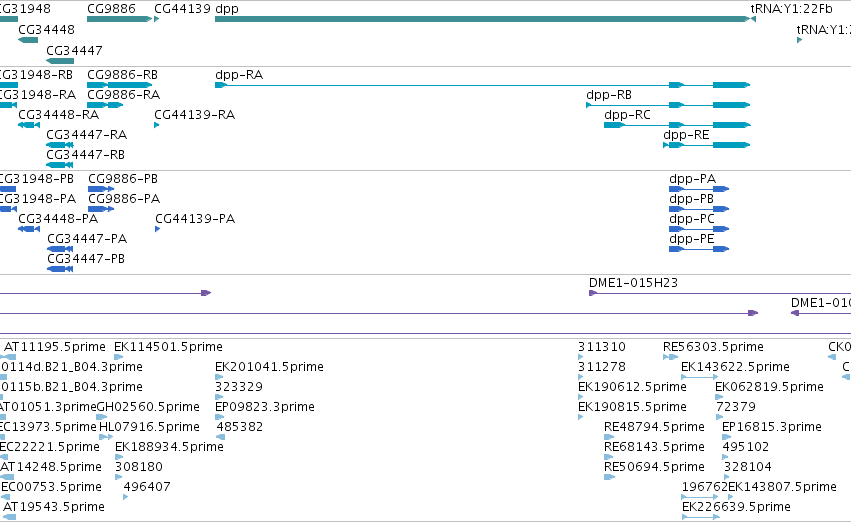Screen dimensions: 851x522
Task: Click the CG34447-PA protein label
Action: pyautogui.click(x=87, y=239)
